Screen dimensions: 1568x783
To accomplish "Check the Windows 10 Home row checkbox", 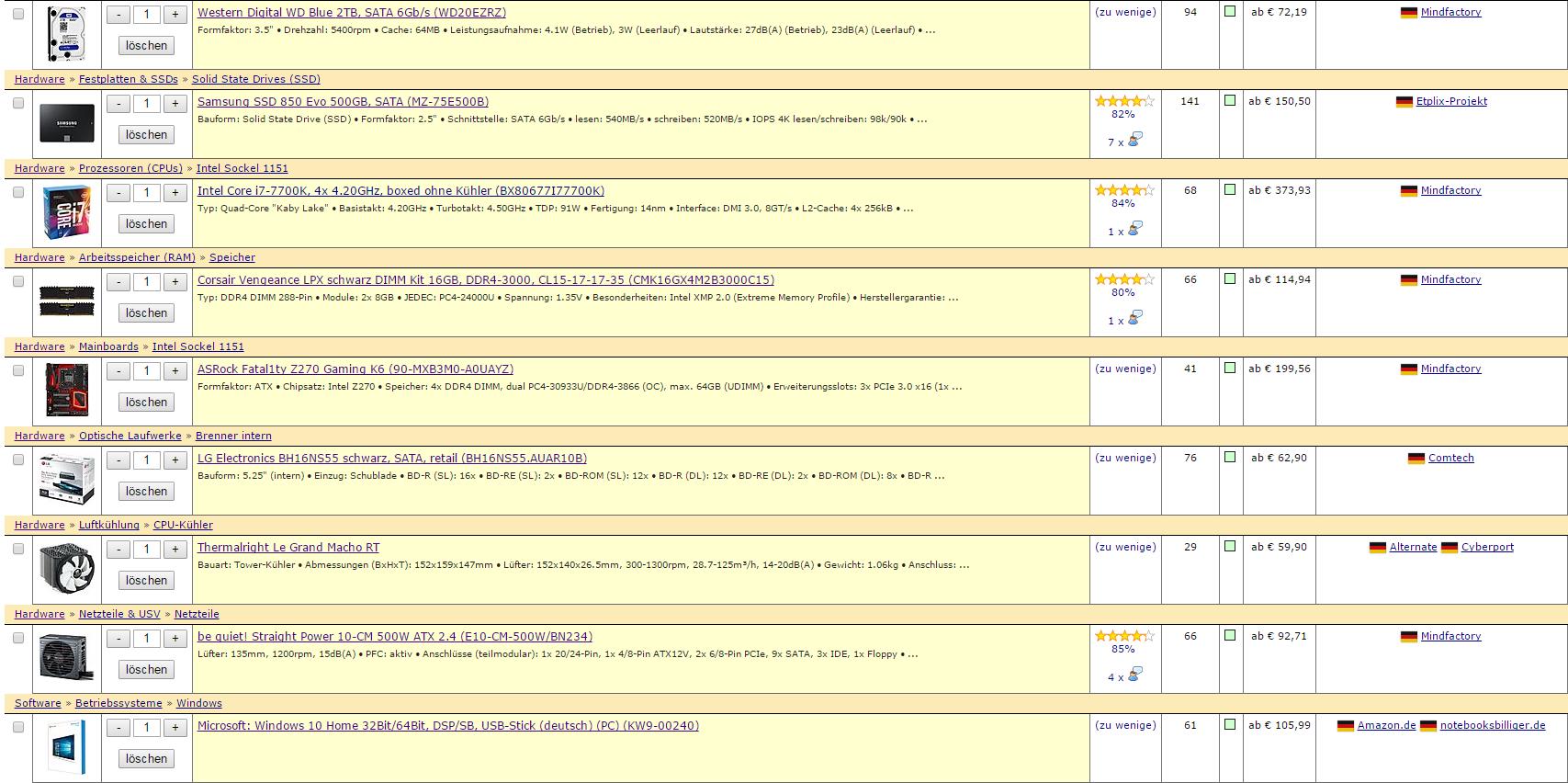I will pos(18,728).
